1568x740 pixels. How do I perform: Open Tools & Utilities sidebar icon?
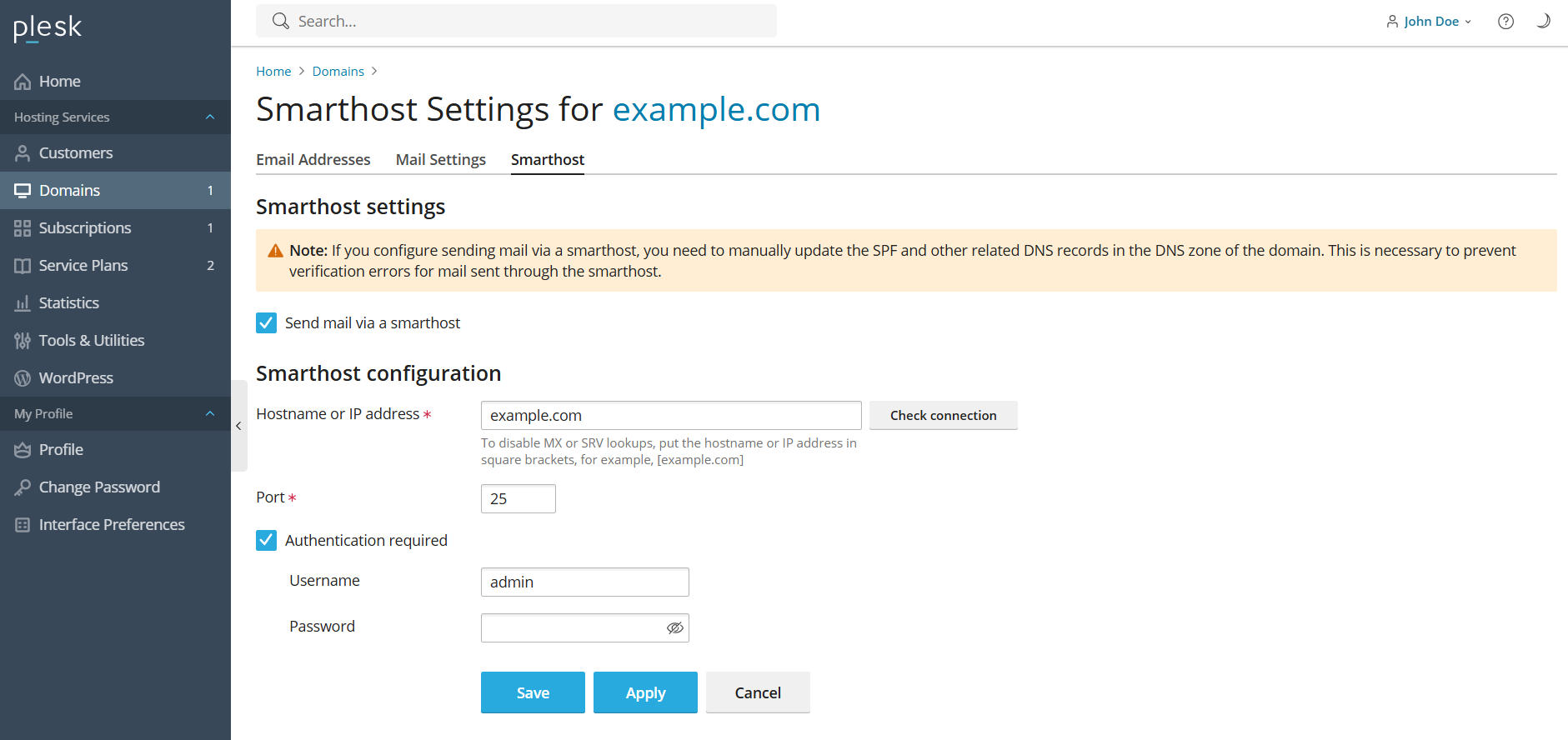(23, 341)
